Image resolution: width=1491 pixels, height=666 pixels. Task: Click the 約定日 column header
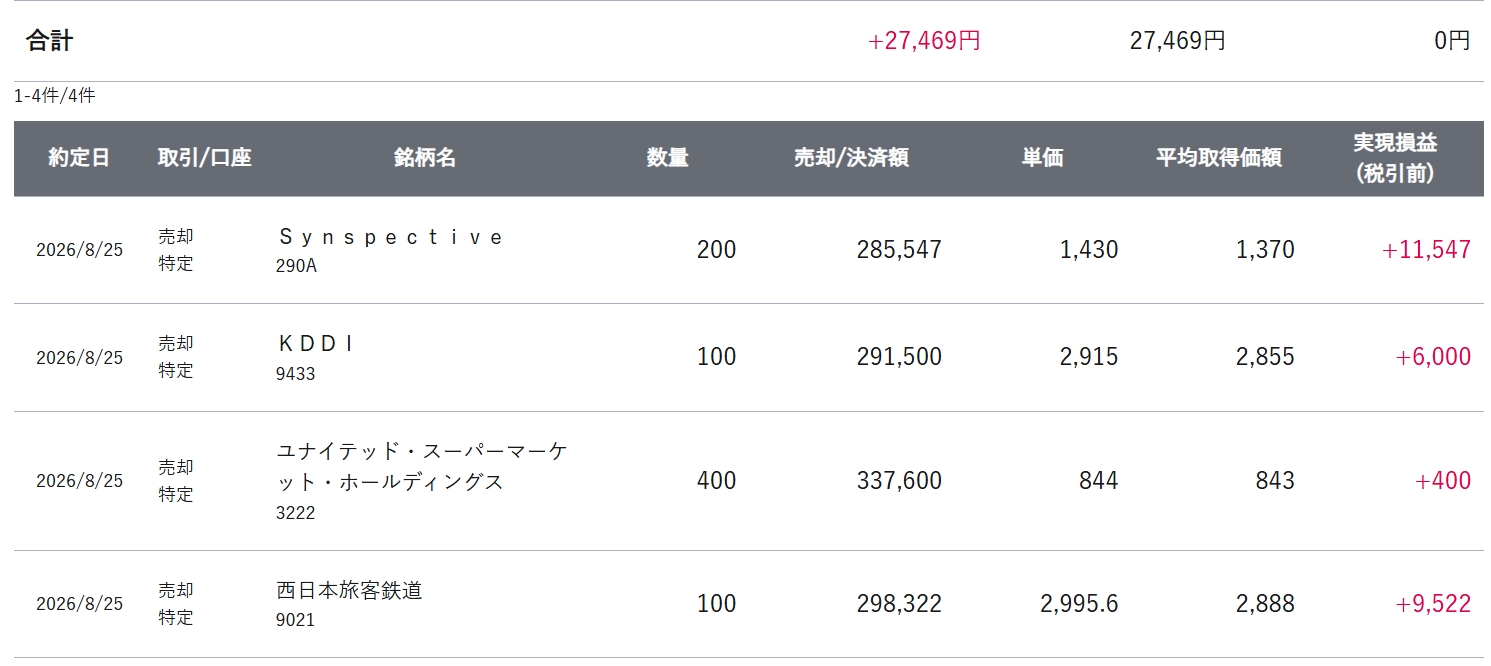tap(79, 158)
